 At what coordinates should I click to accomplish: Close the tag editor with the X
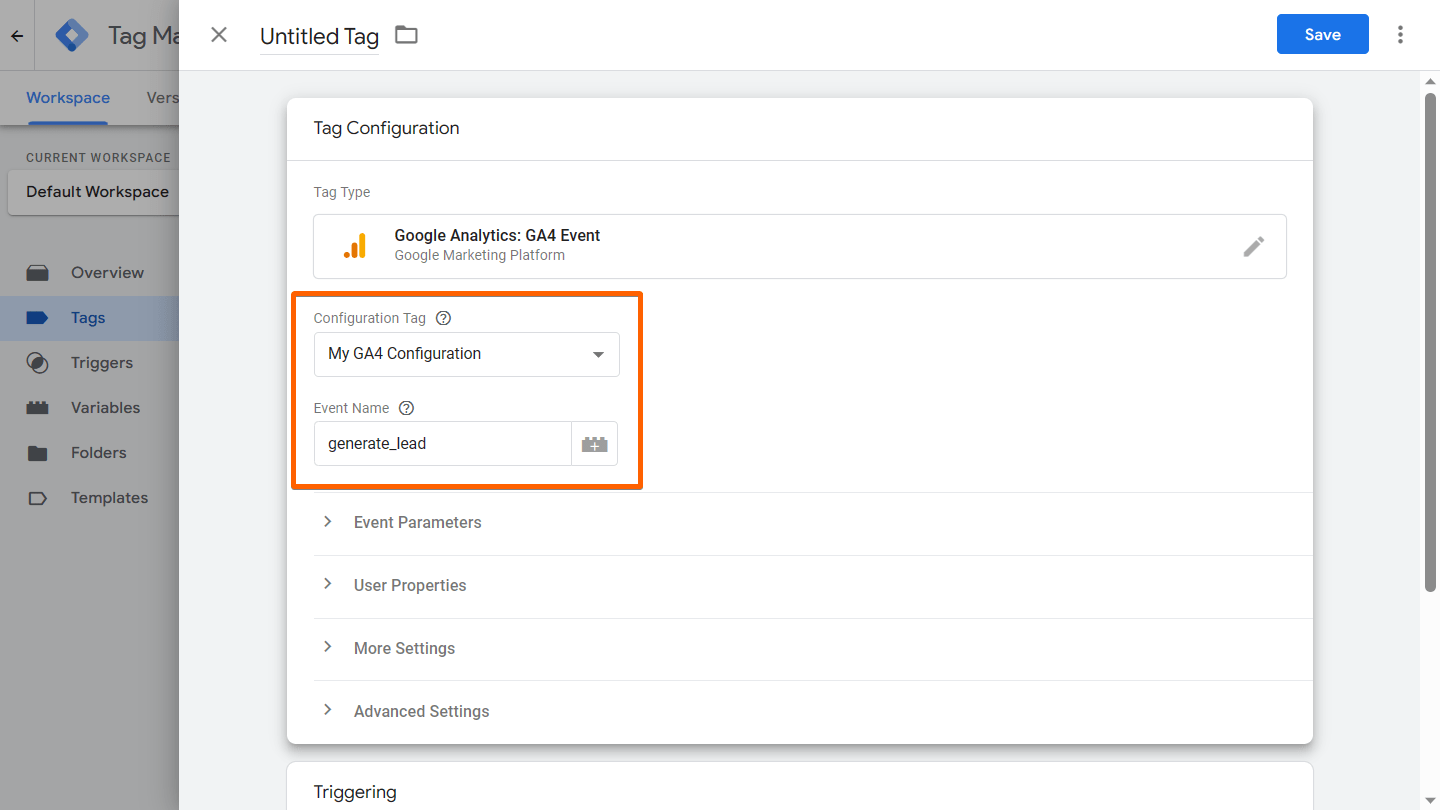[219, 35]
